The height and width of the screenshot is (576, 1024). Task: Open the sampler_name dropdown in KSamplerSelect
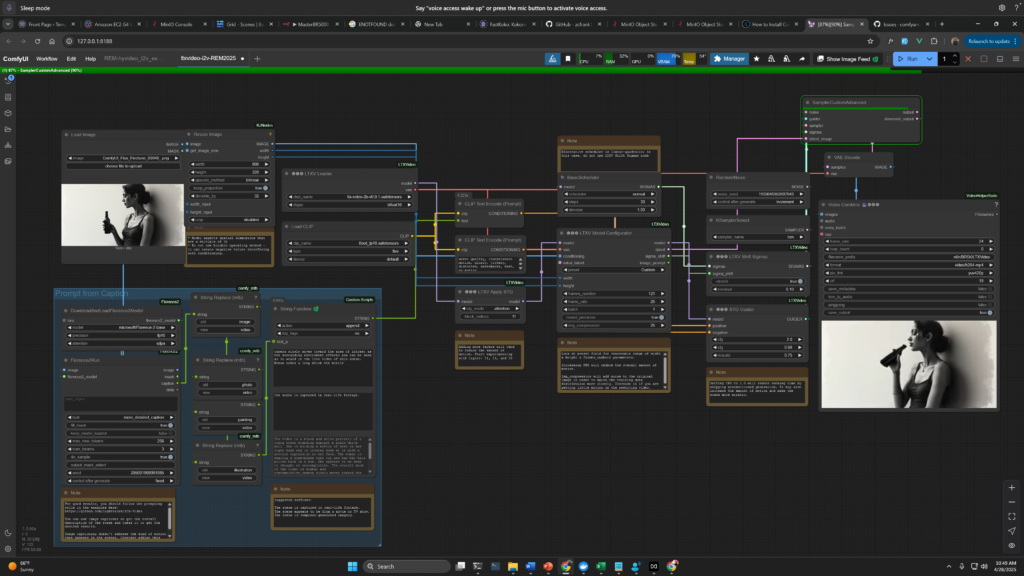(x=757, y=237)
